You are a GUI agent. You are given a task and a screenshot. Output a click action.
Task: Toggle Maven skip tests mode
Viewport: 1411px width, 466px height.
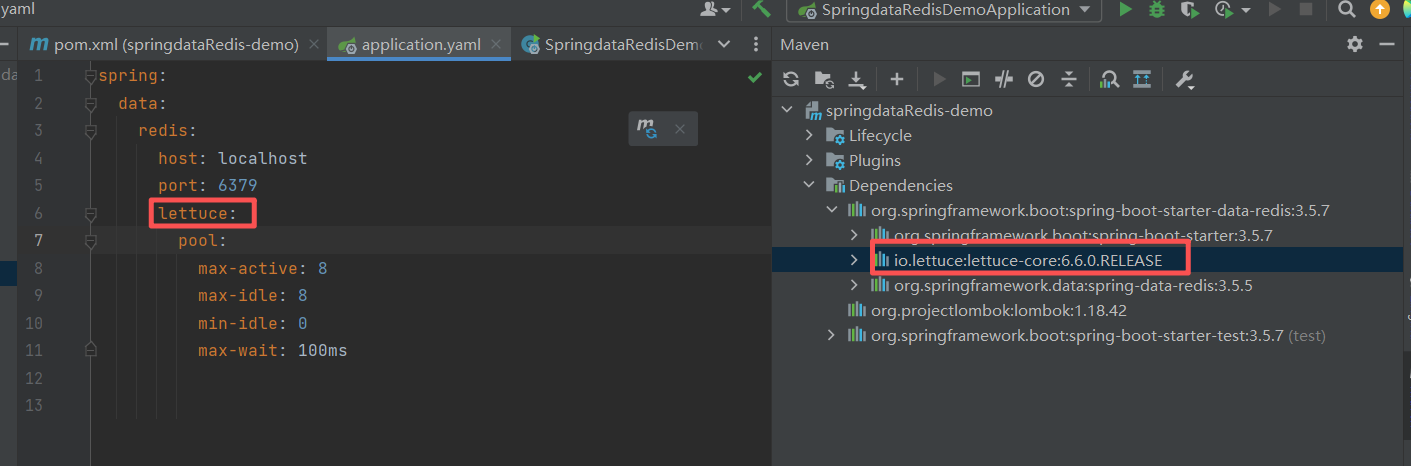(1036, 79)
